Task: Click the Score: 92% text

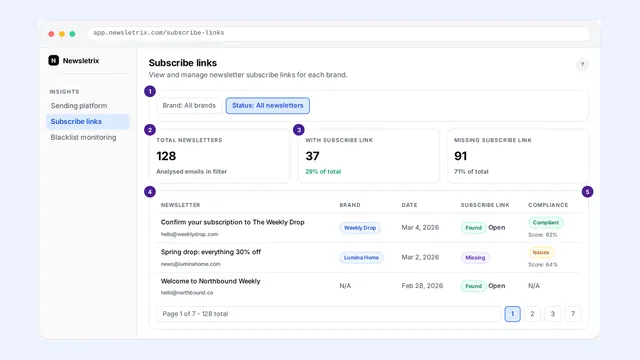Action: (542, 235)
